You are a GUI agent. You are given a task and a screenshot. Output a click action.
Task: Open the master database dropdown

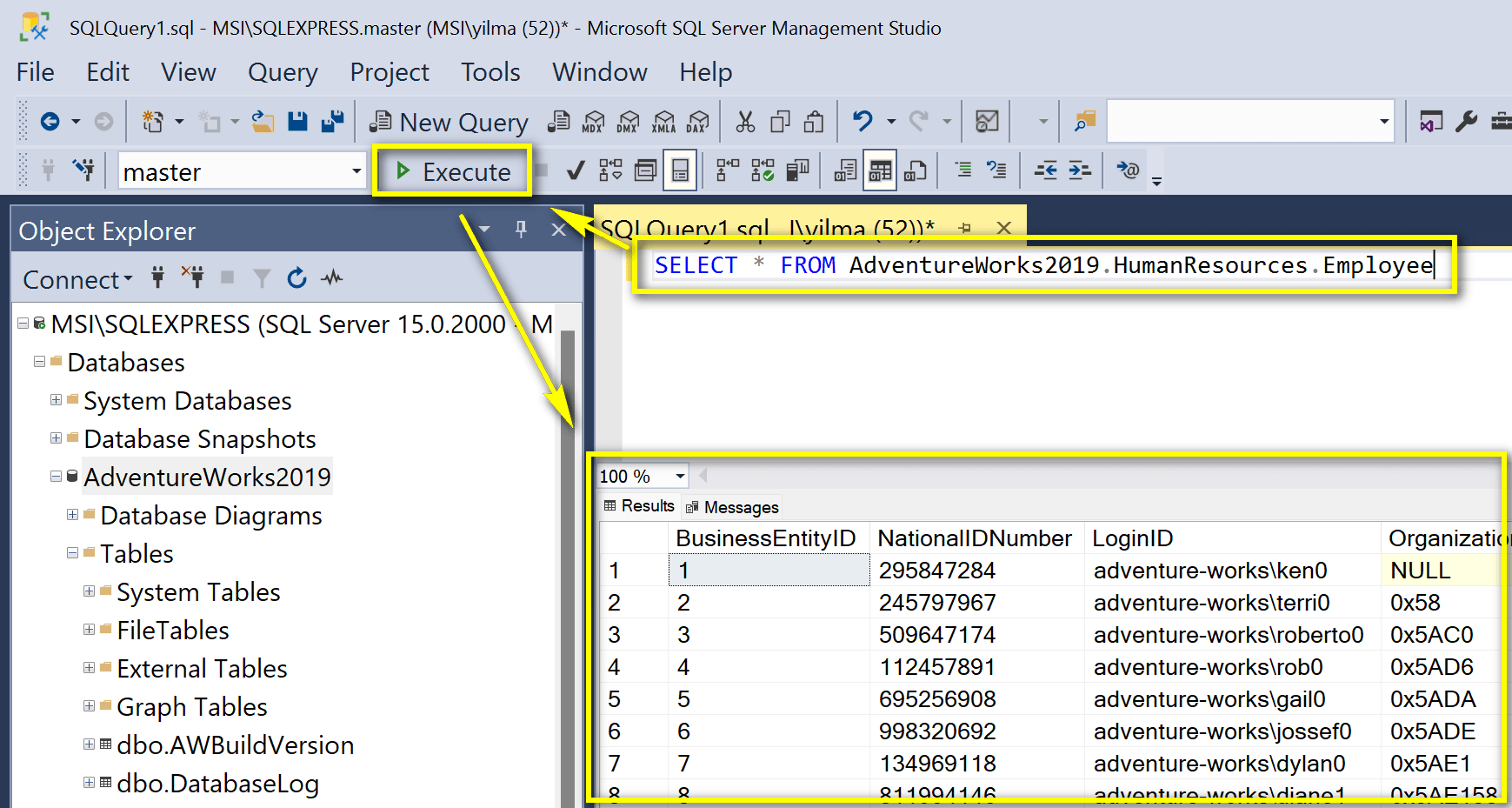pos(356,171)
